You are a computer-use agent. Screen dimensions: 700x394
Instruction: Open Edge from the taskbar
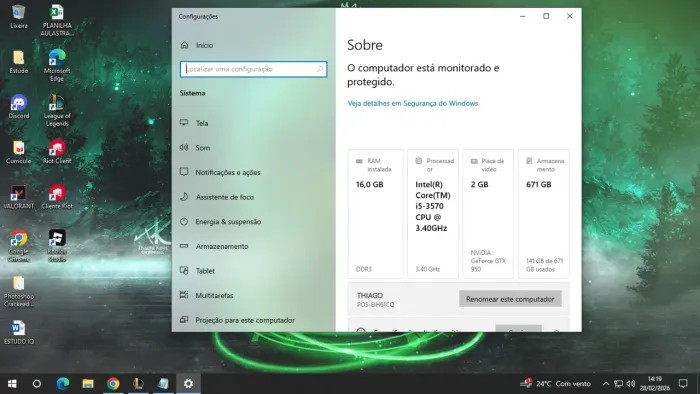coord(62,383)
